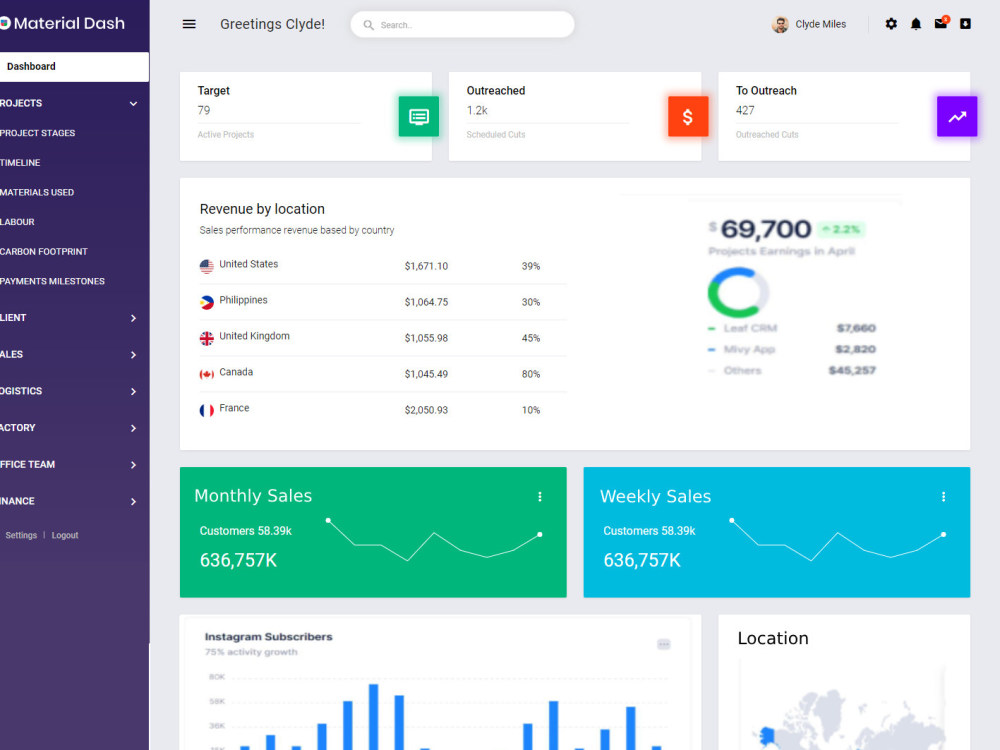Image resolution: width=1000 pixels, height=750 pixels.
Task: Click the Scheduled Cuts label
Action: (496, 135)
